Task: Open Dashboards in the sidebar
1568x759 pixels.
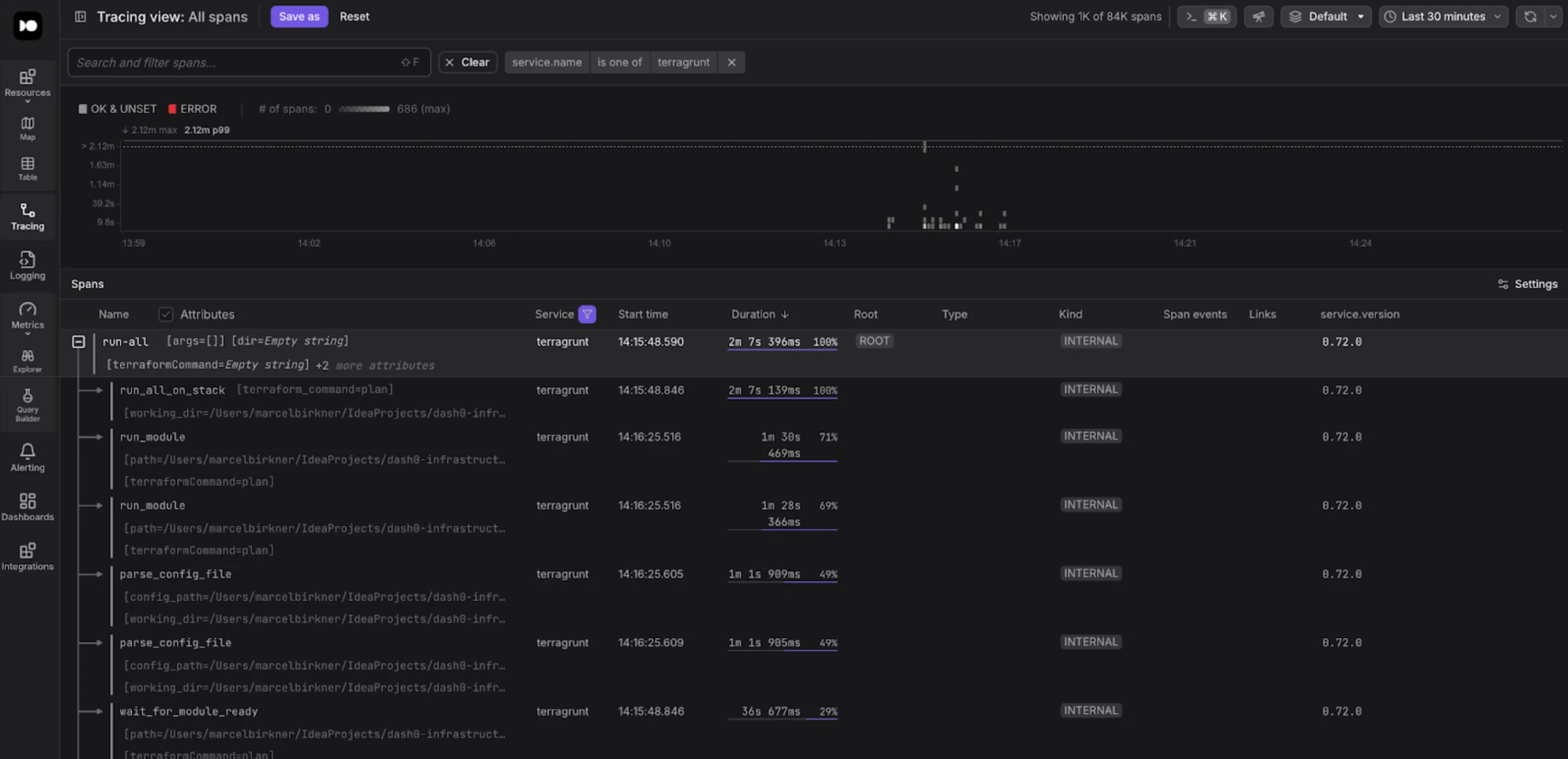Action: [x=27, y=507]
